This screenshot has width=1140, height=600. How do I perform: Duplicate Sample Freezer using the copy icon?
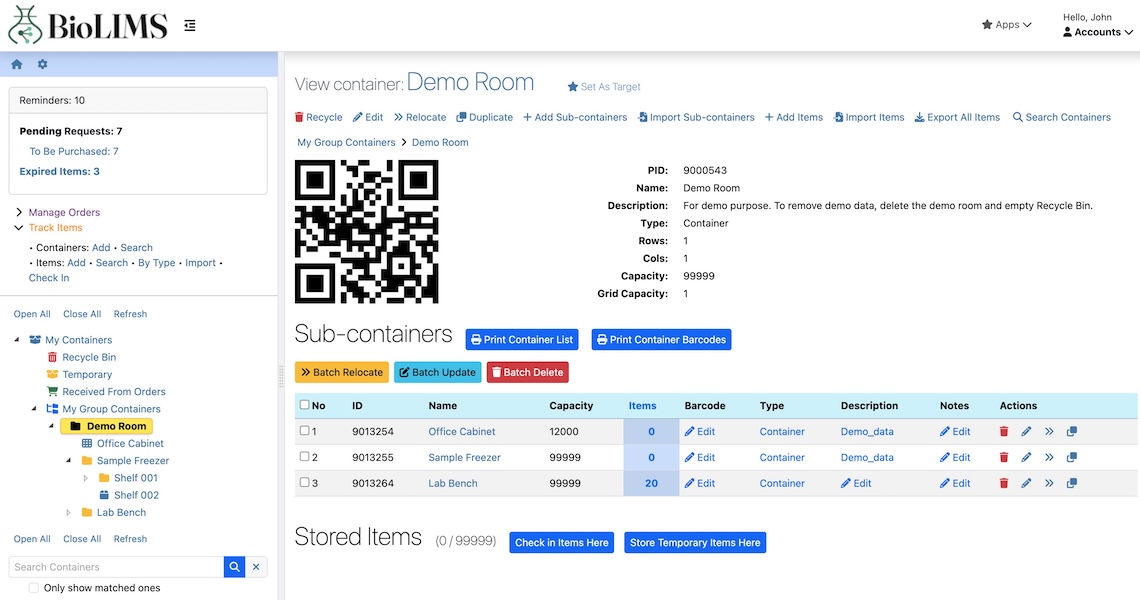(1072, 457)
